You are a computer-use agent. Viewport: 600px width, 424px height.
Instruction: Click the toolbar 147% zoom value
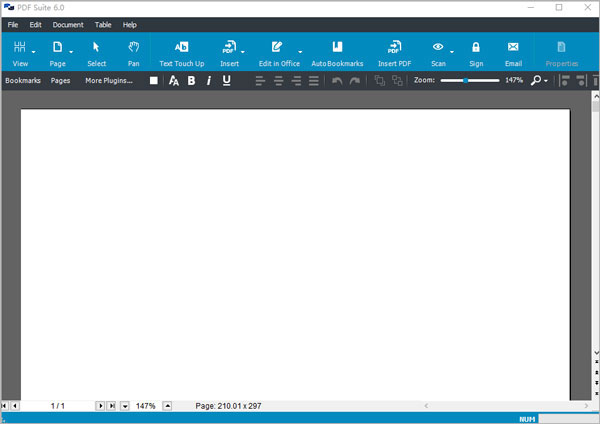point(514,80)
